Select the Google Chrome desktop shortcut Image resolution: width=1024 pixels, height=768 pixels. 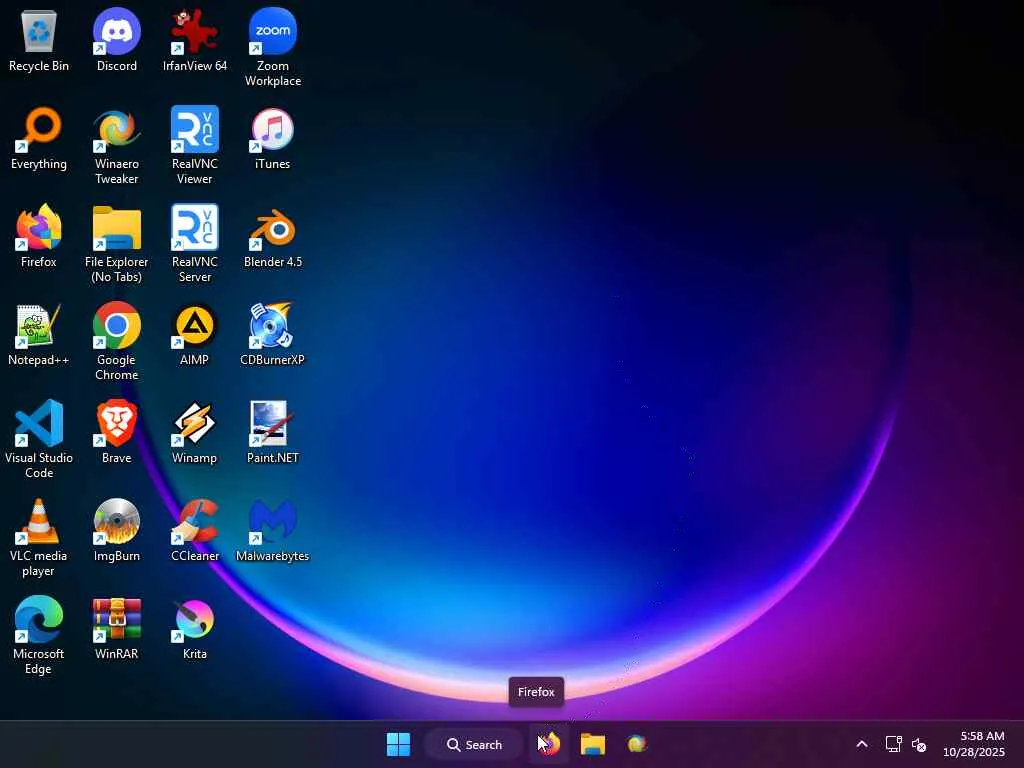tap(117, 342)
